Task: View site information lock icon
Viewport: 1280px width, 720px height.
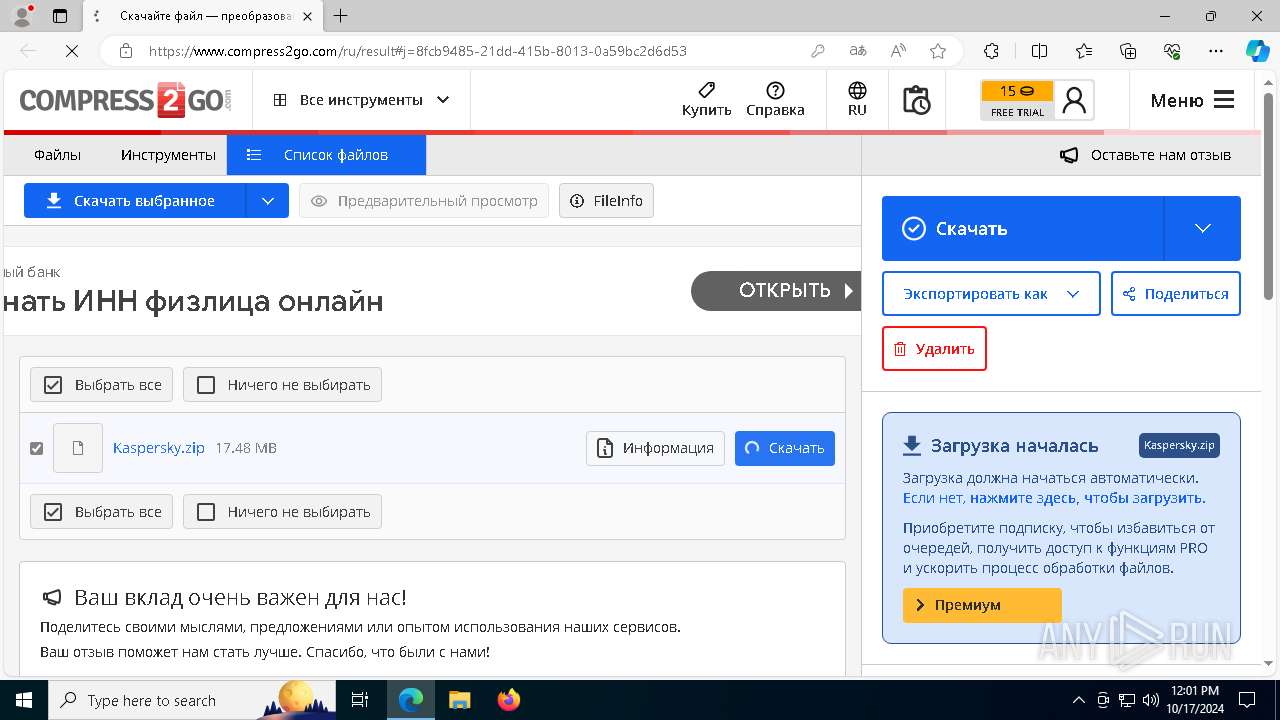Action: tap(125, 51)
